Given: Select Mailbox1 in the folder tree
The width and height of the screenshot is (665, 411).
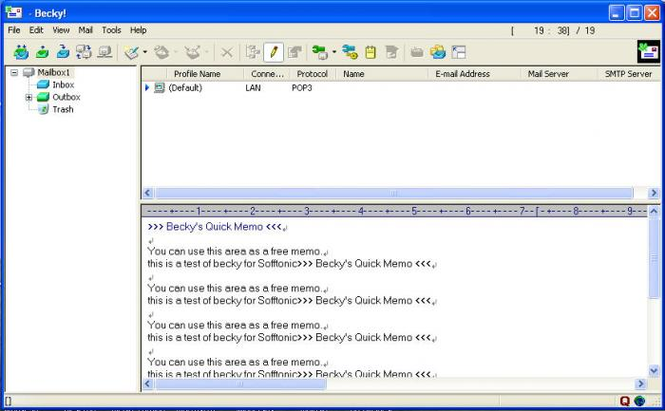Looking at the screenshot, I should point(53,73).
